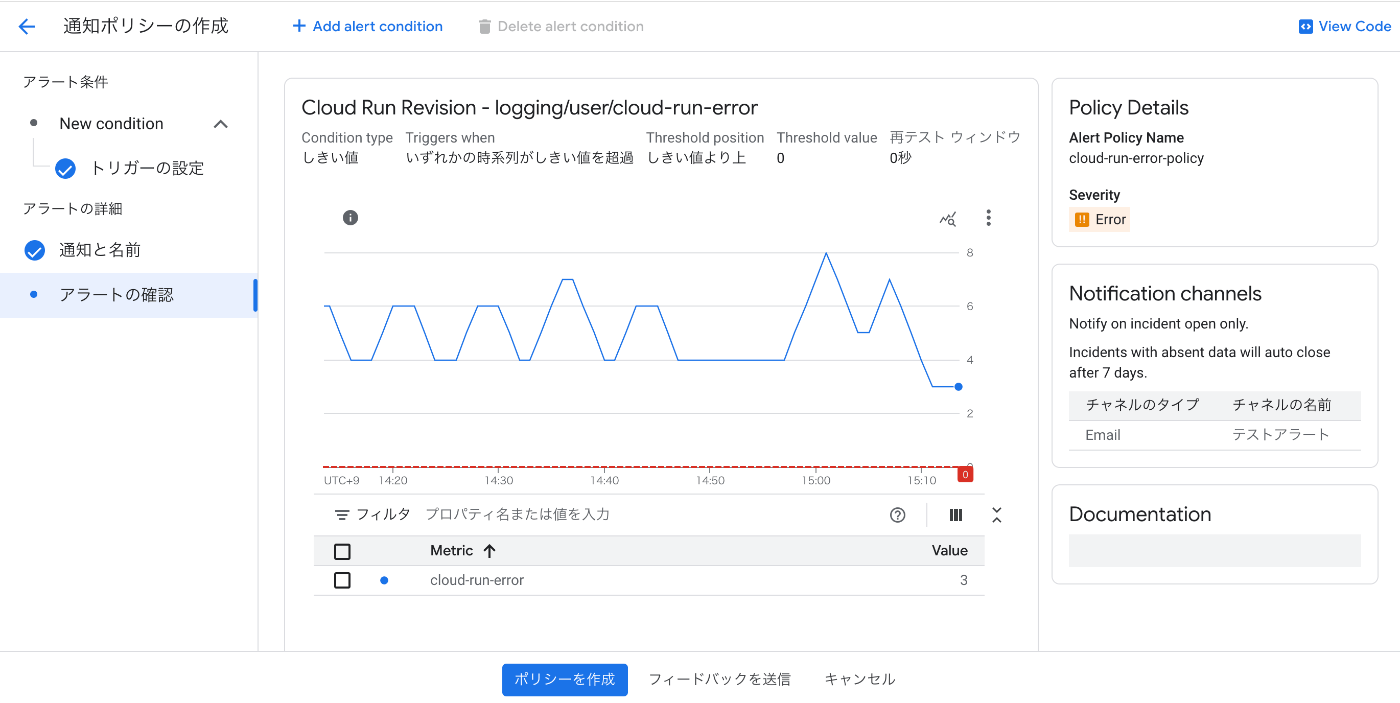This screenshot has width=1400, height=703.
Task: Collapse the New condition chevron
Action: coord(221,124)
